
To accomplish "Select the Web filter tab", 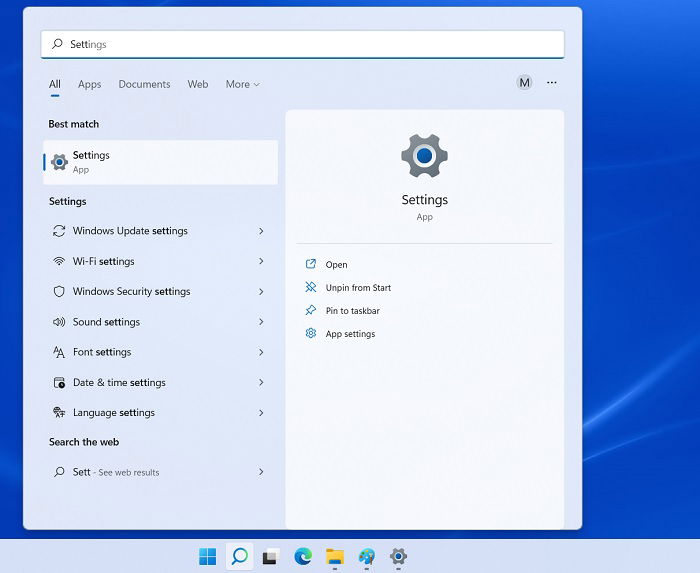I will (198, 84).
